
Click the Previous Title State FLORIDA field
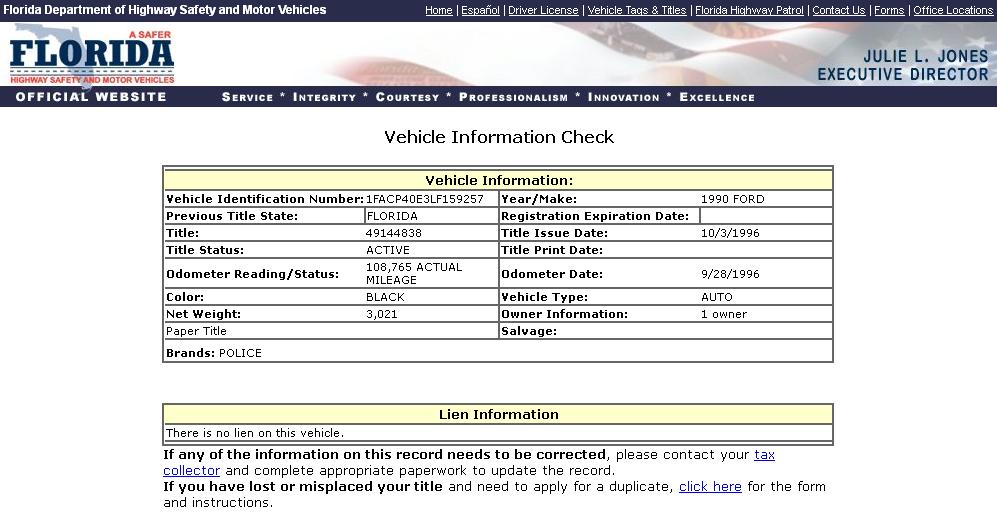pyautogui.click(x=431, y=216)
